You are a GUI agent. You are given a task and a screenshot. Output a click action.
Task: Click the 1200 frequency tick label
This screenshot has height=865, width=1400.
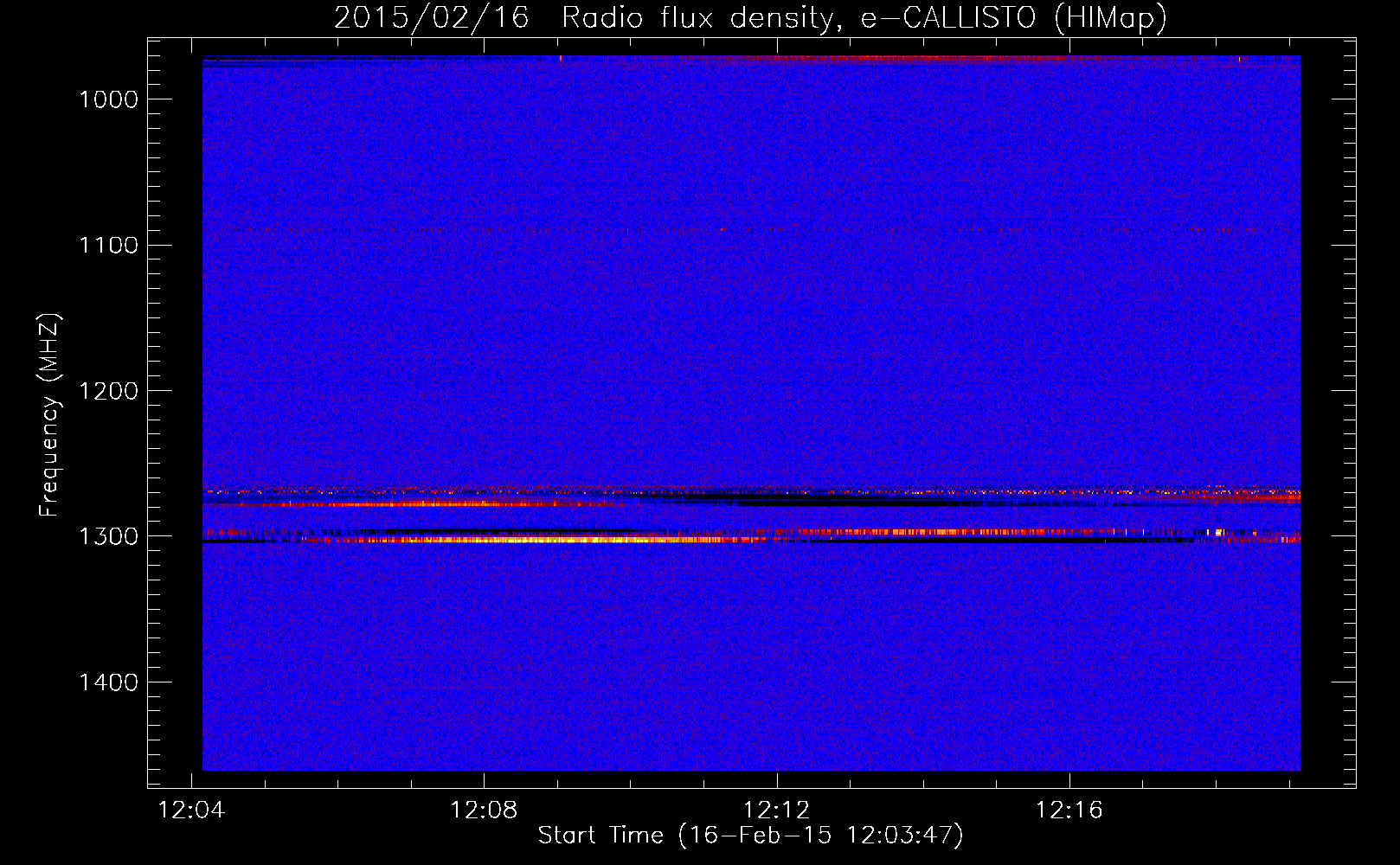point(109,391)
